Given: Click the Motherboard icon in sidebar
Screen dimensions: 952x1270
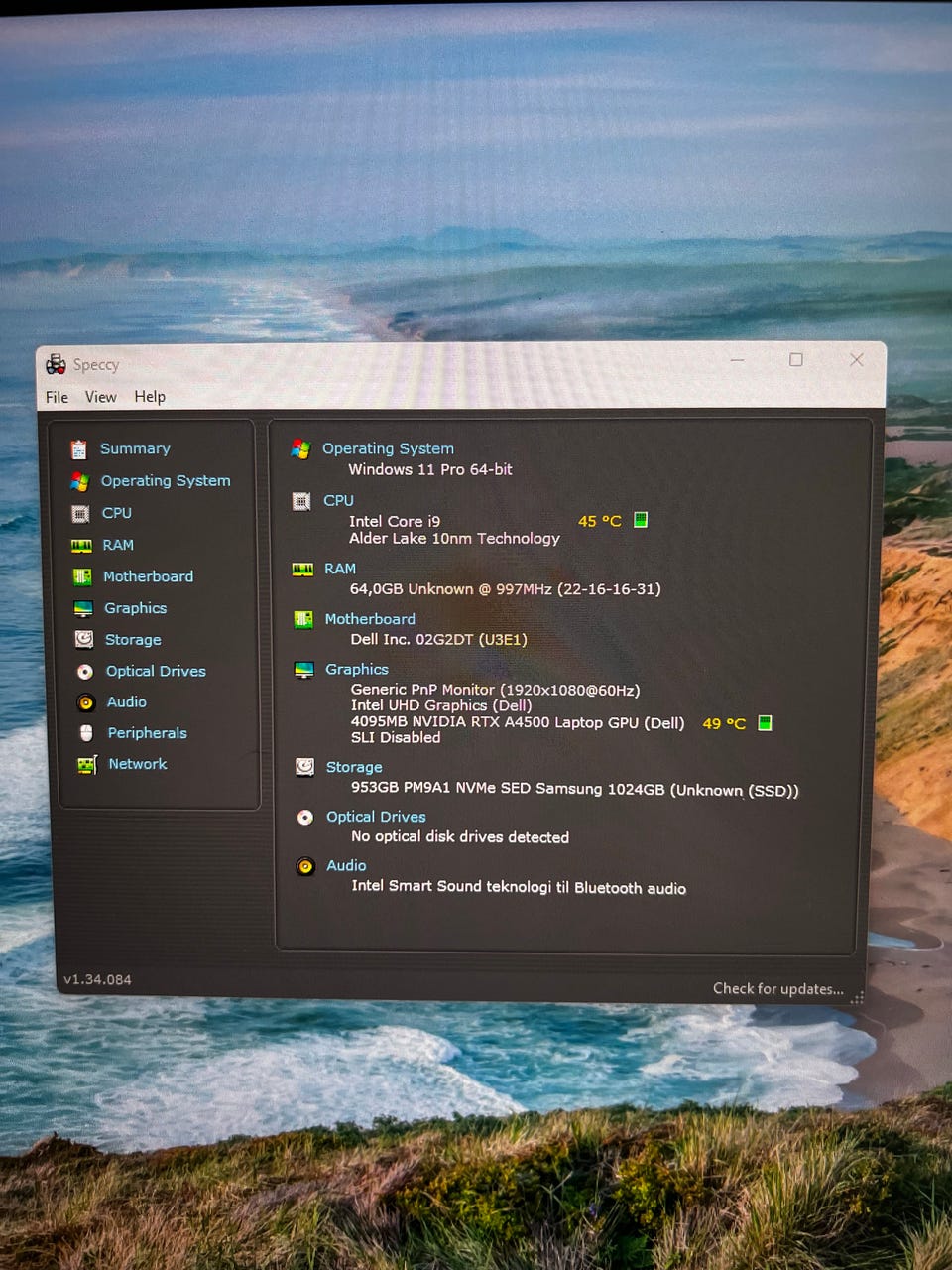Looking at the screenshot, I should tap(82, 576).
